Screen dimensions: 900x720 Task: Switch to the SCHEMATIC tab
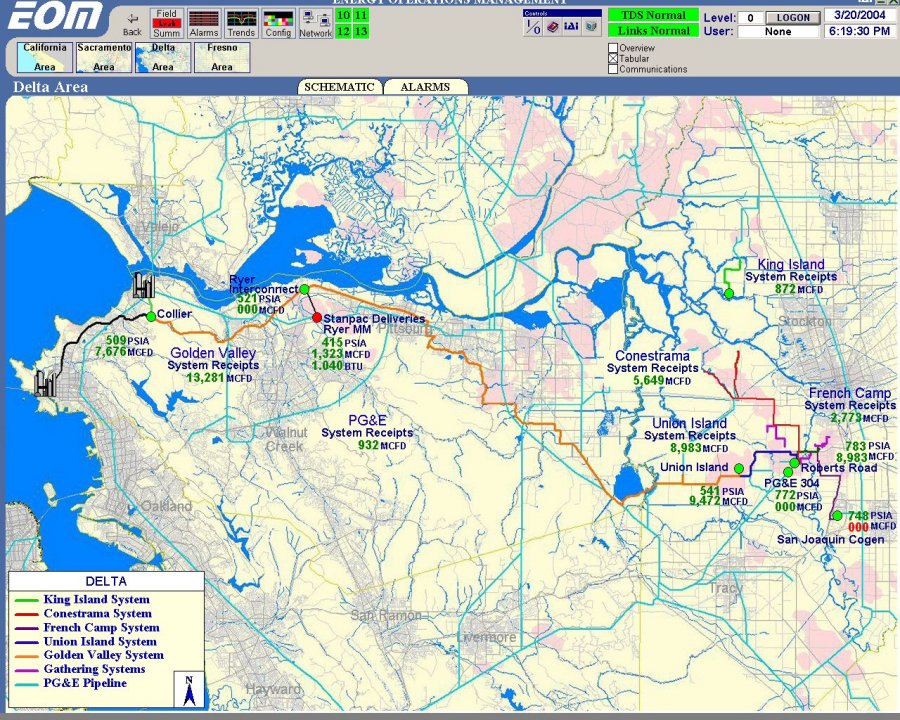[x=339, y=87]
